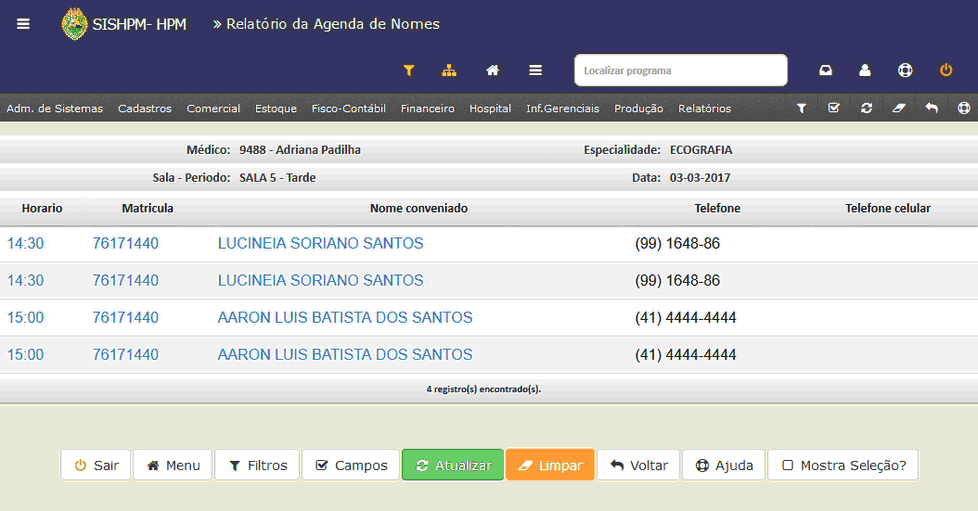This screenshot has height=511, width=978.
Task: Open the yellow sitemap hierarchy icon
Action: coord(449,71)
